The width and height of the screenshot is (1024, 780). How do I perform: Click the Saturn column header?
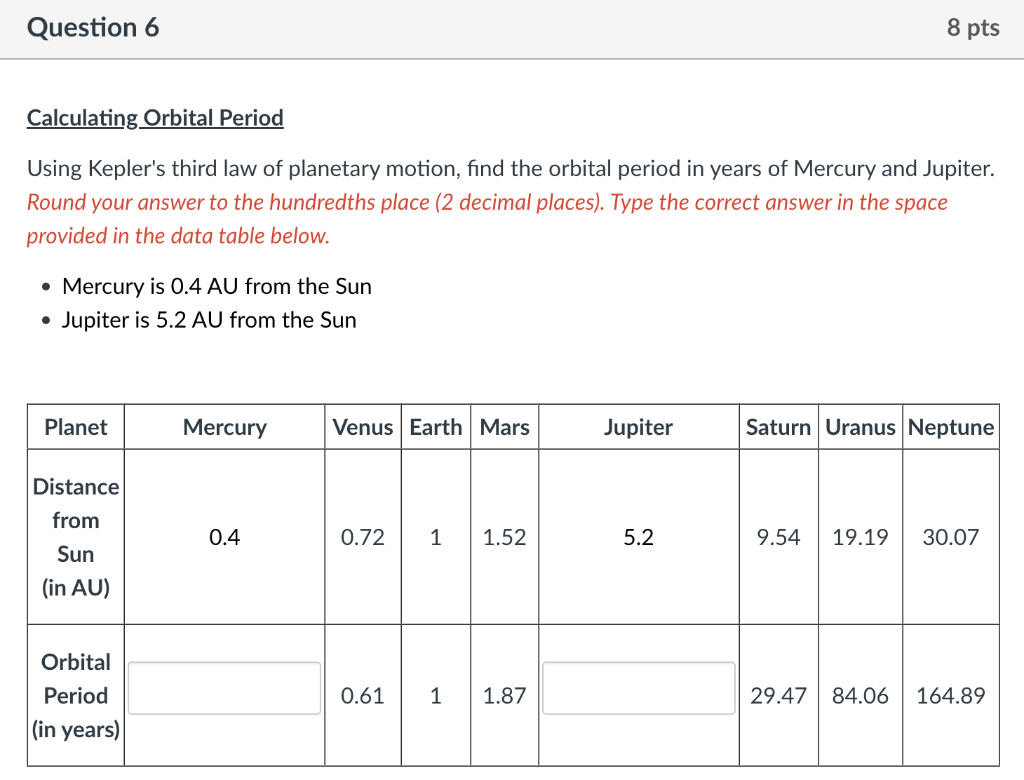tap(778, 427)
